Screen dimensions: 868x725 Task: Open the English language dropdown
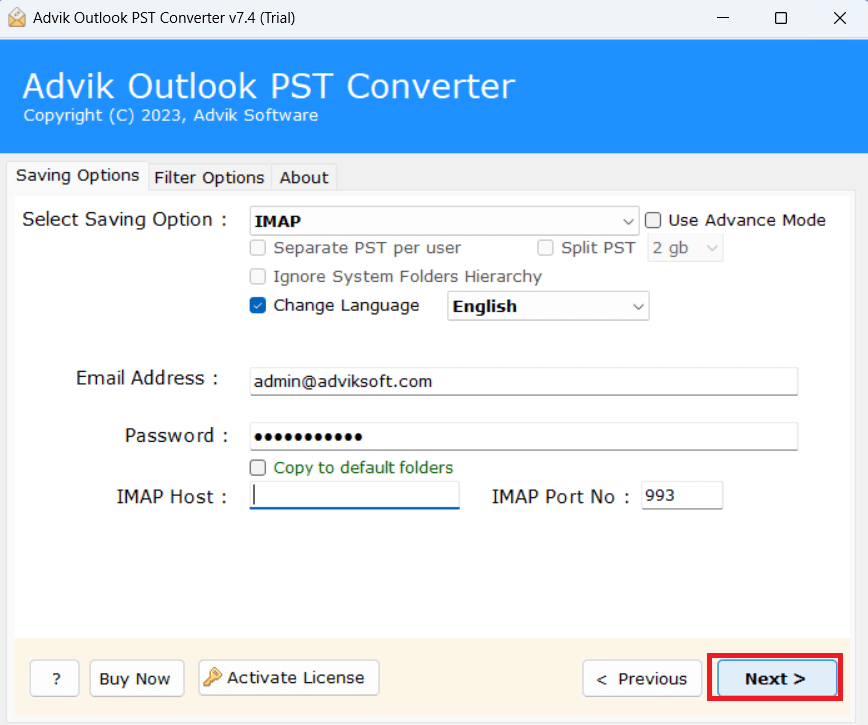tap(548, 306)
